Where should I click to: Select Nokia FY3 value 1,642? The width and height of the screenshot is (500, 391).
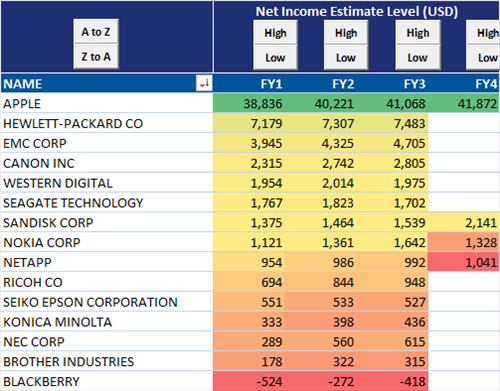[392, 242]
